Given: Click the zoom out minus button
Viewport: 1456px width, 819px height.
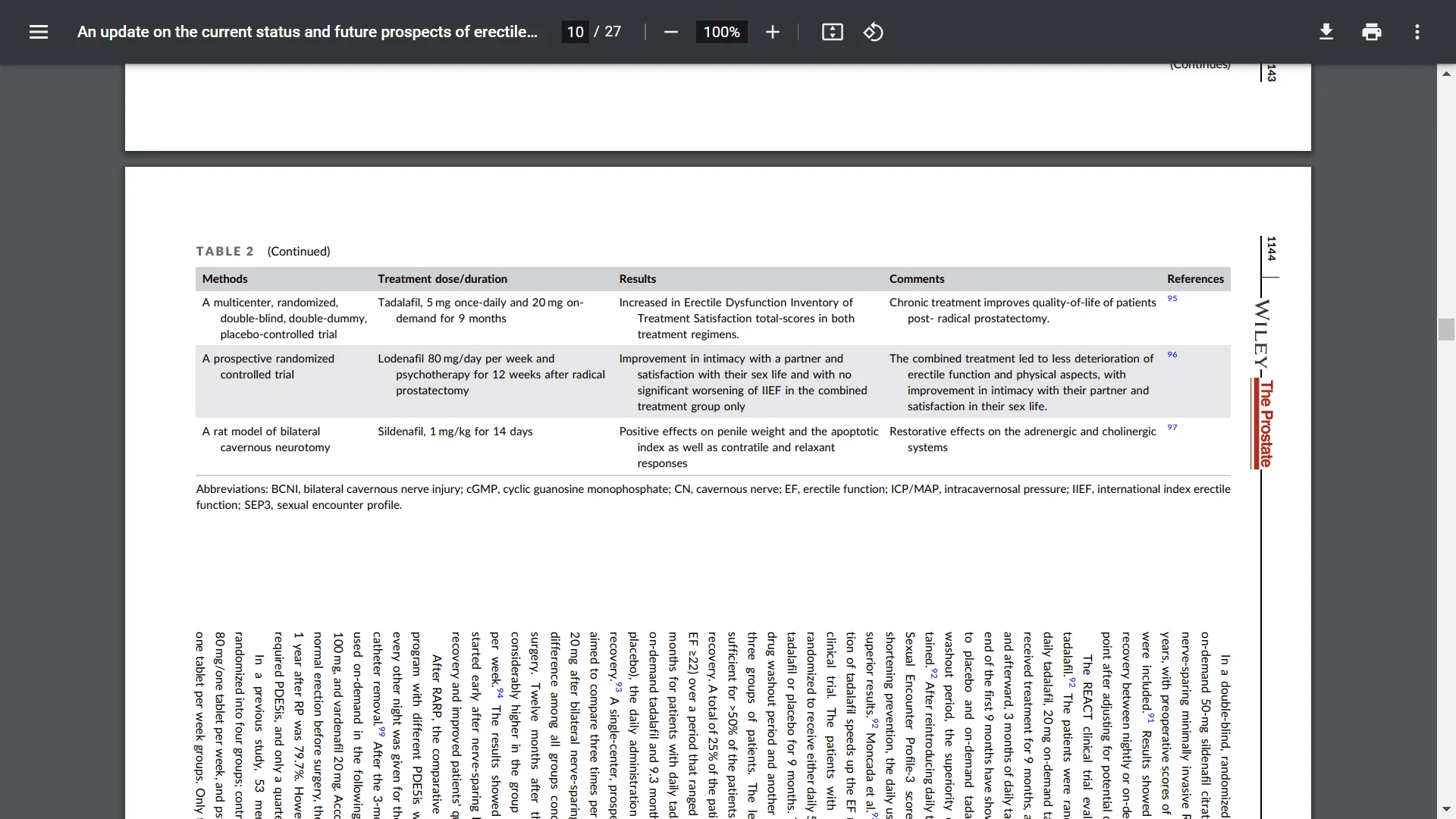Looking at the screenshot, I should click(x=670, y=32).
